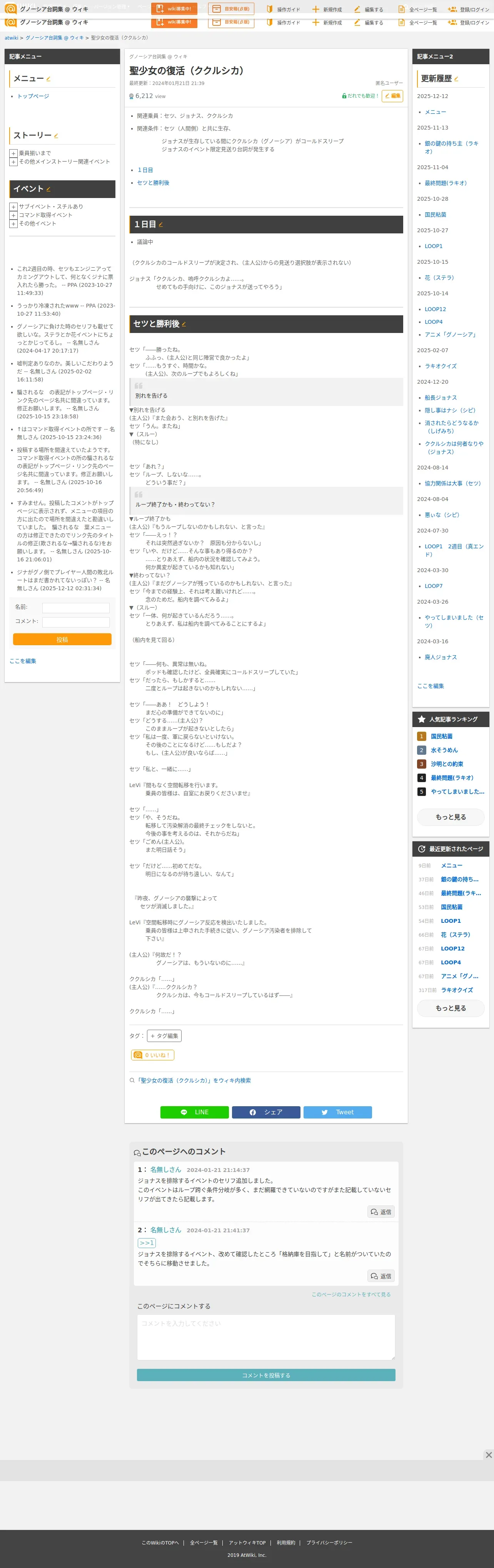
Task: Open 水そうめん in popular ranking
Action: click(x=444, y=751)
